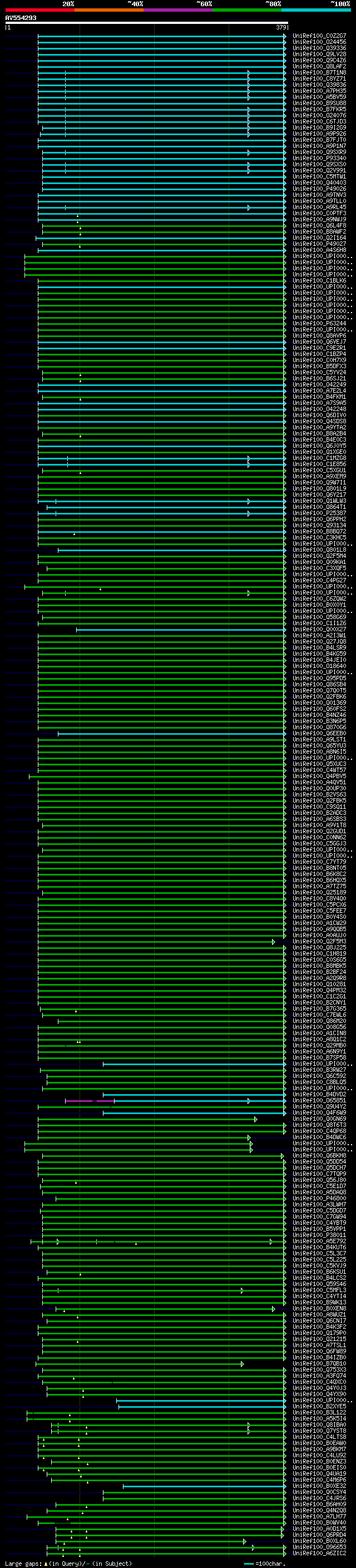Open hit UniRef100_Q8LAF2

319,66
